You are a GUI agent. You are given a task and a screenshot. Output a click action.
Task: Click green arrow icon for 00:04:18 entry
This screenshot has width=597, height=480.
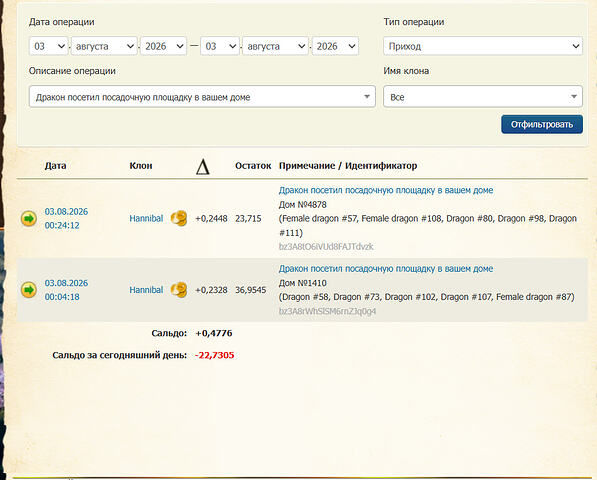tap(29, 290)
